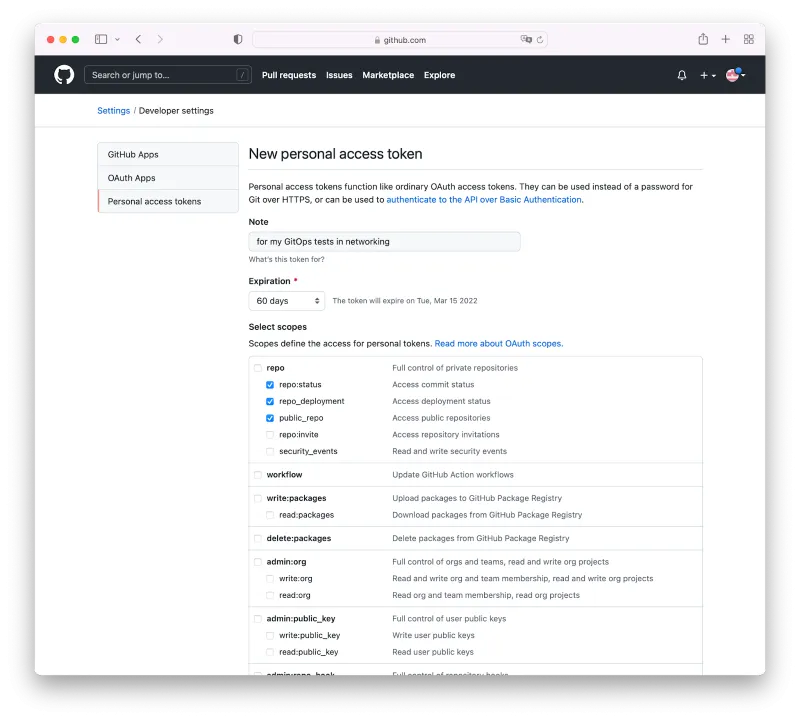Uncheck the repo:status scope
Image resolution: width=800 pixels, height=721 pixels.
[x=270, y=385]
